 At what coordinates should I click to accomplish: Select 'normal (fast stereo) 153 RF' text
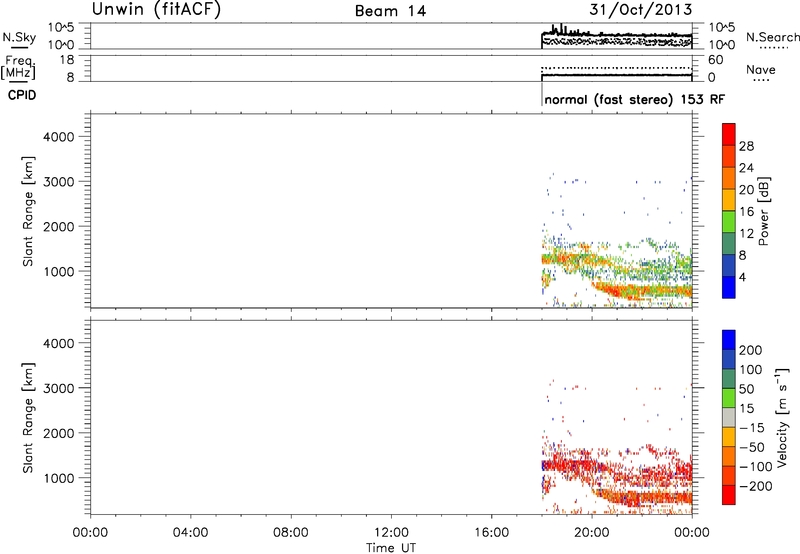pyautogui.click(x=634, y=100)
